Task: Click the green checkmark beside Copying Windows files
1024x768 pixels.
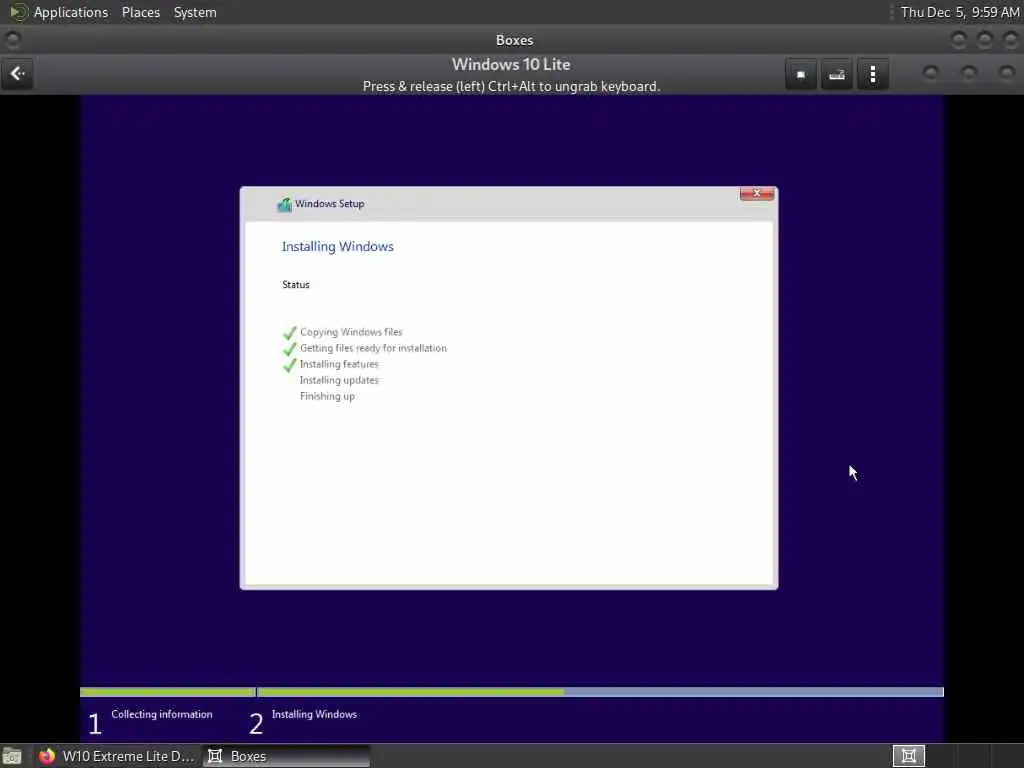Action: [289, 333]
